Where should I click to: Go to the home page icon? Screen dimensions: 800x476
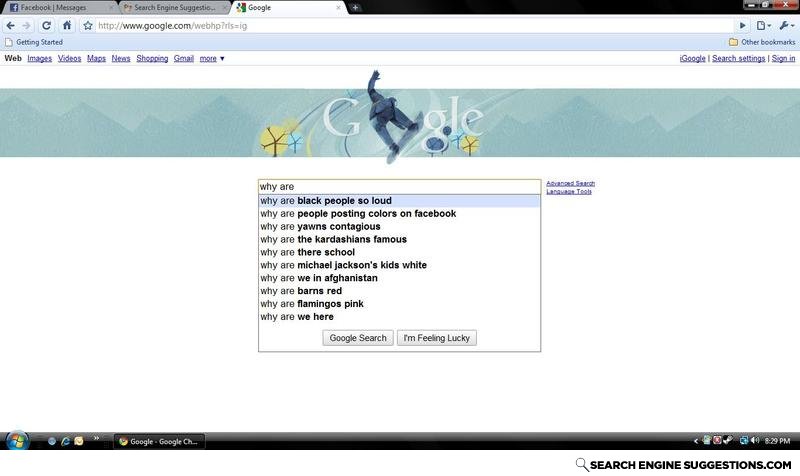point(67,25)
